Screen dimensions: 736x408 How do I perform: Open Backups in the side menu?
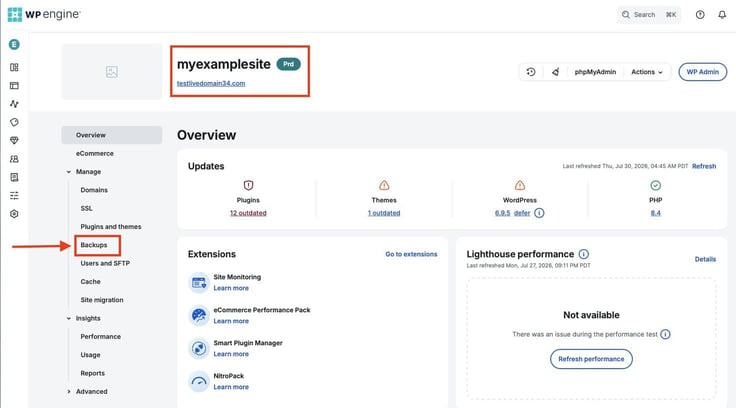click(x=94, y=245)
